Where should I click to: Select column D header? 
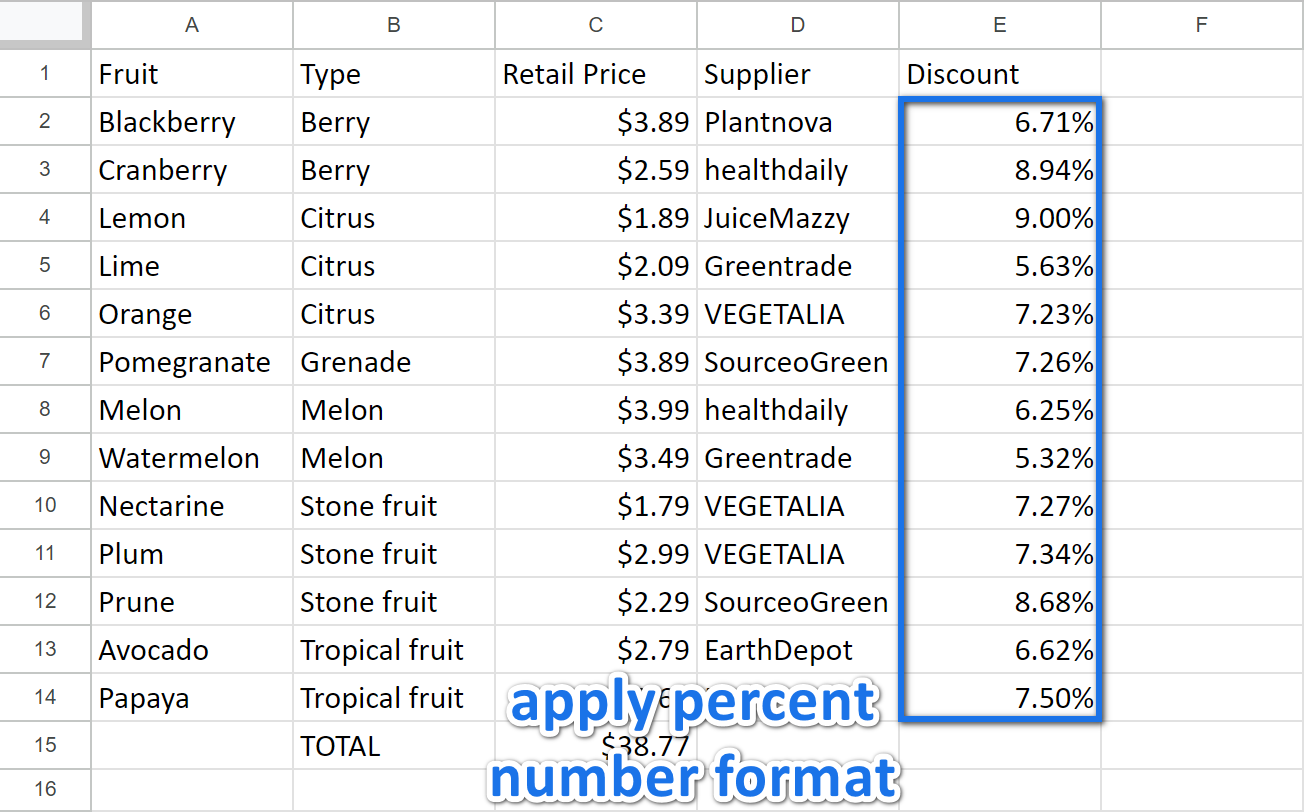pyautogui.click(x=798, y=25)
